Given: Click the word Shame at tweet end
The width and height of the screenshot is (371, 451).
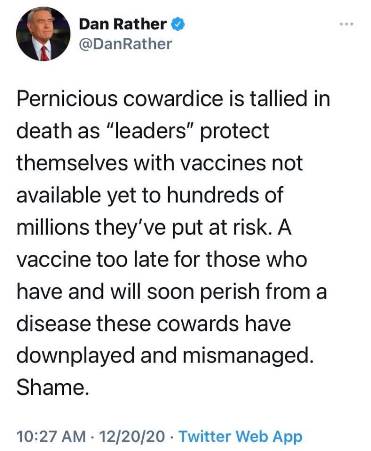Looking at the screenshot, I should pyautogui.click(x=53, y=387).
